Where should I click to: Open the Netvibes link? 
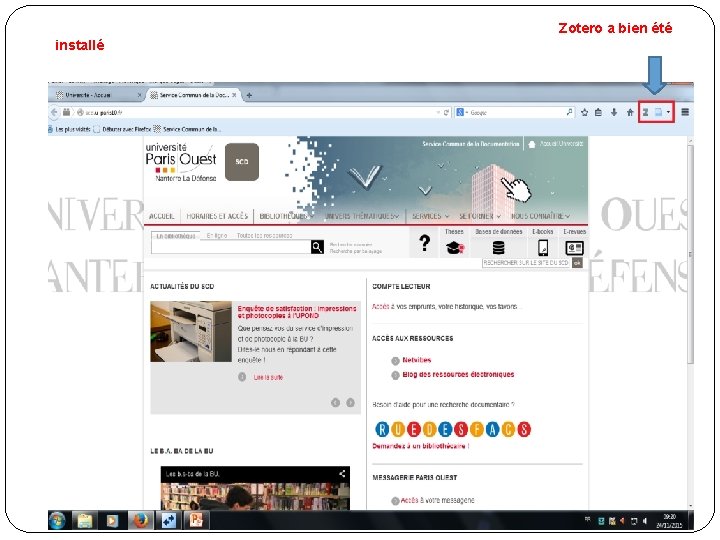pos(416,360)
